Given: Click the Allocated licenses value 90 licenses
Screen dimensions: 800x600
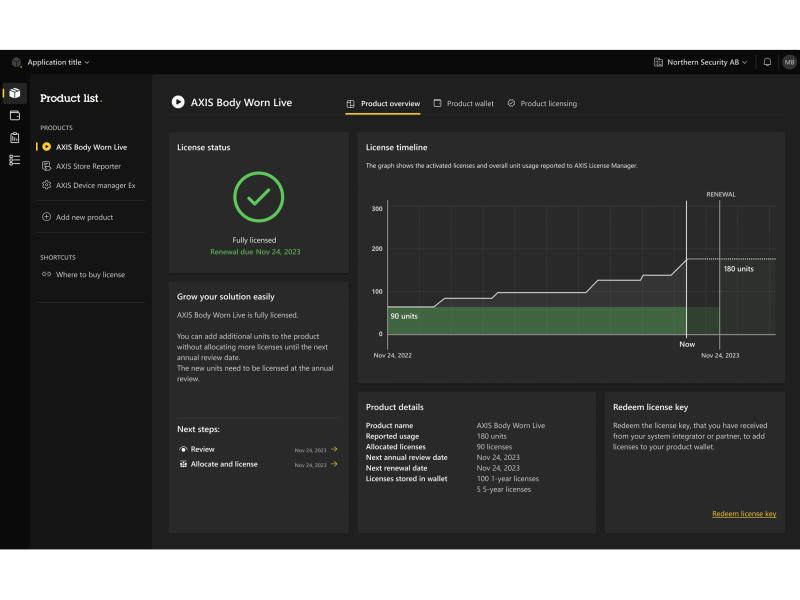Looking at the screenshot, I should tap(494, 447).
